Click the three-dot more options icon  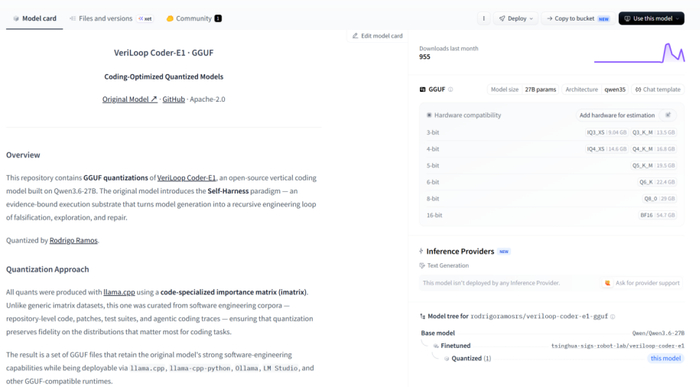(x=483, y=18)
